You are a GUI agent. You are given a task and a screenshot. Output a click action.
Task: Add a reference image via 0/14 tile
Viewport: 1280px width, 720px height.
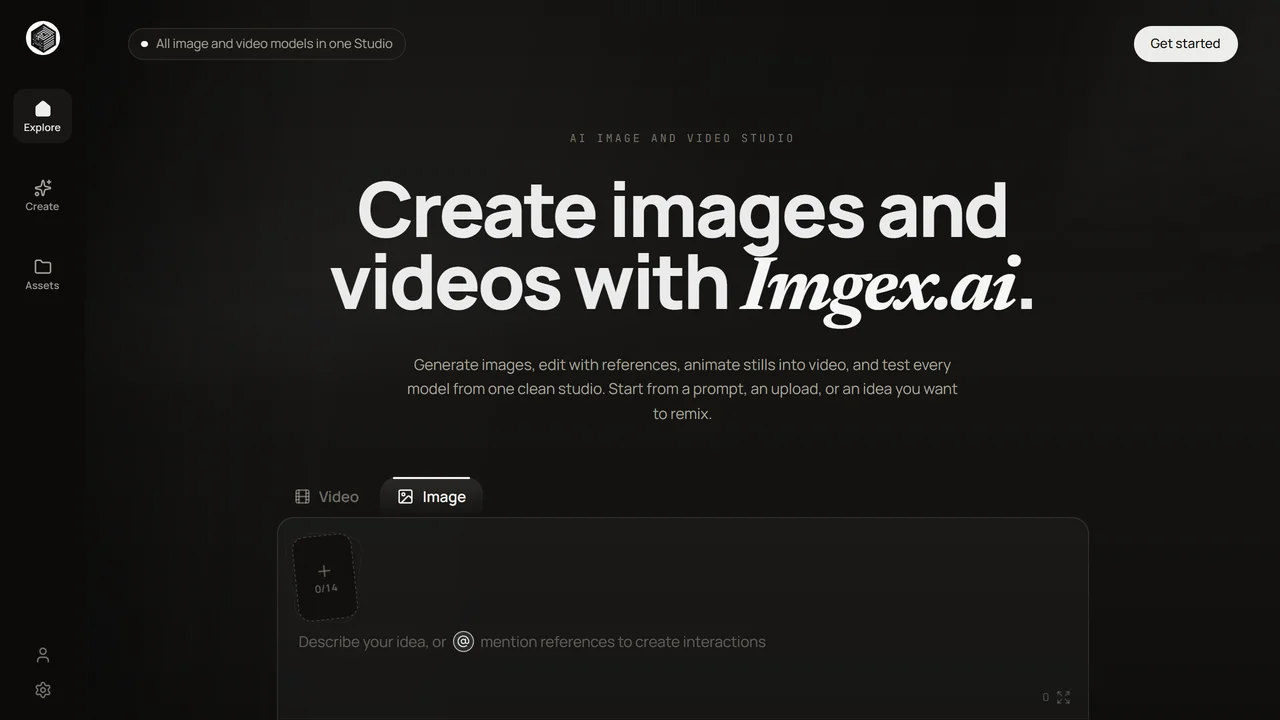click(325, 578)
